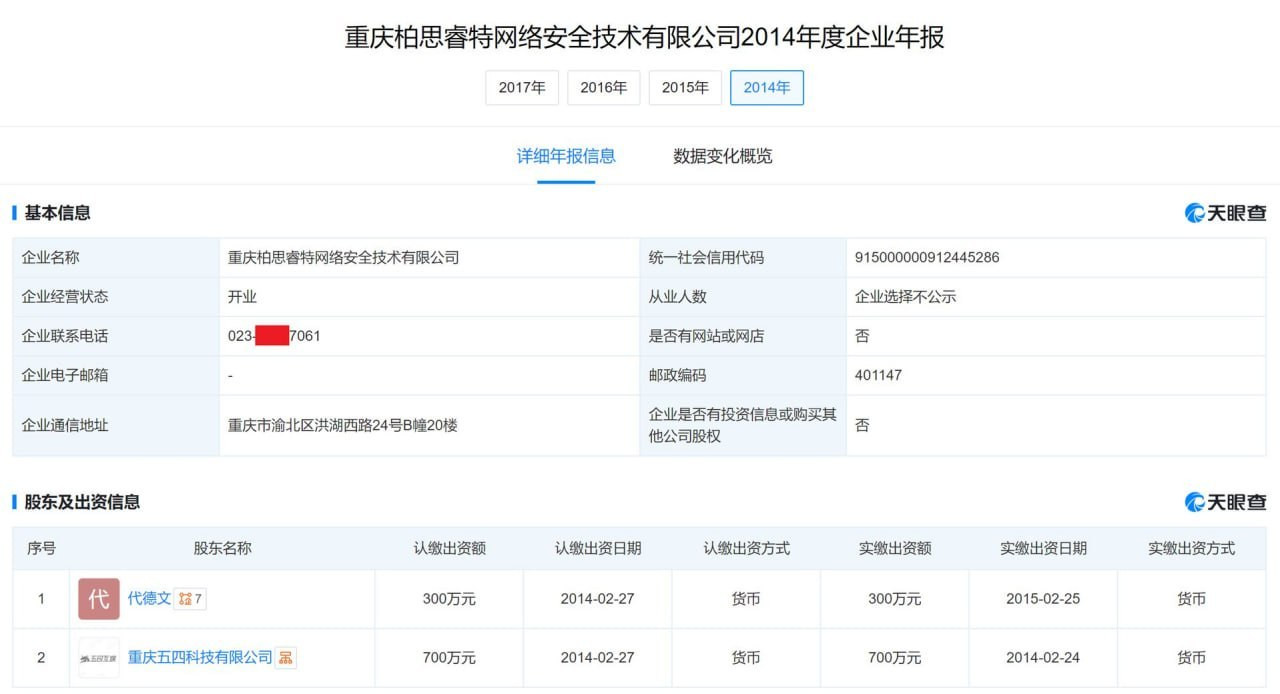Select the 2017年 annual report button
This screenshot has width=1280, height=694.
pos(522,88)
